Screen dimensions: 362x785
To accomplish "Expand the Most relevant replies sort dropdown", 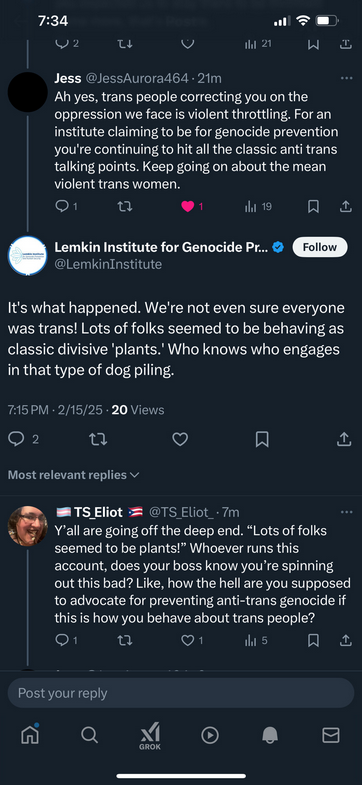I will 74,475.
